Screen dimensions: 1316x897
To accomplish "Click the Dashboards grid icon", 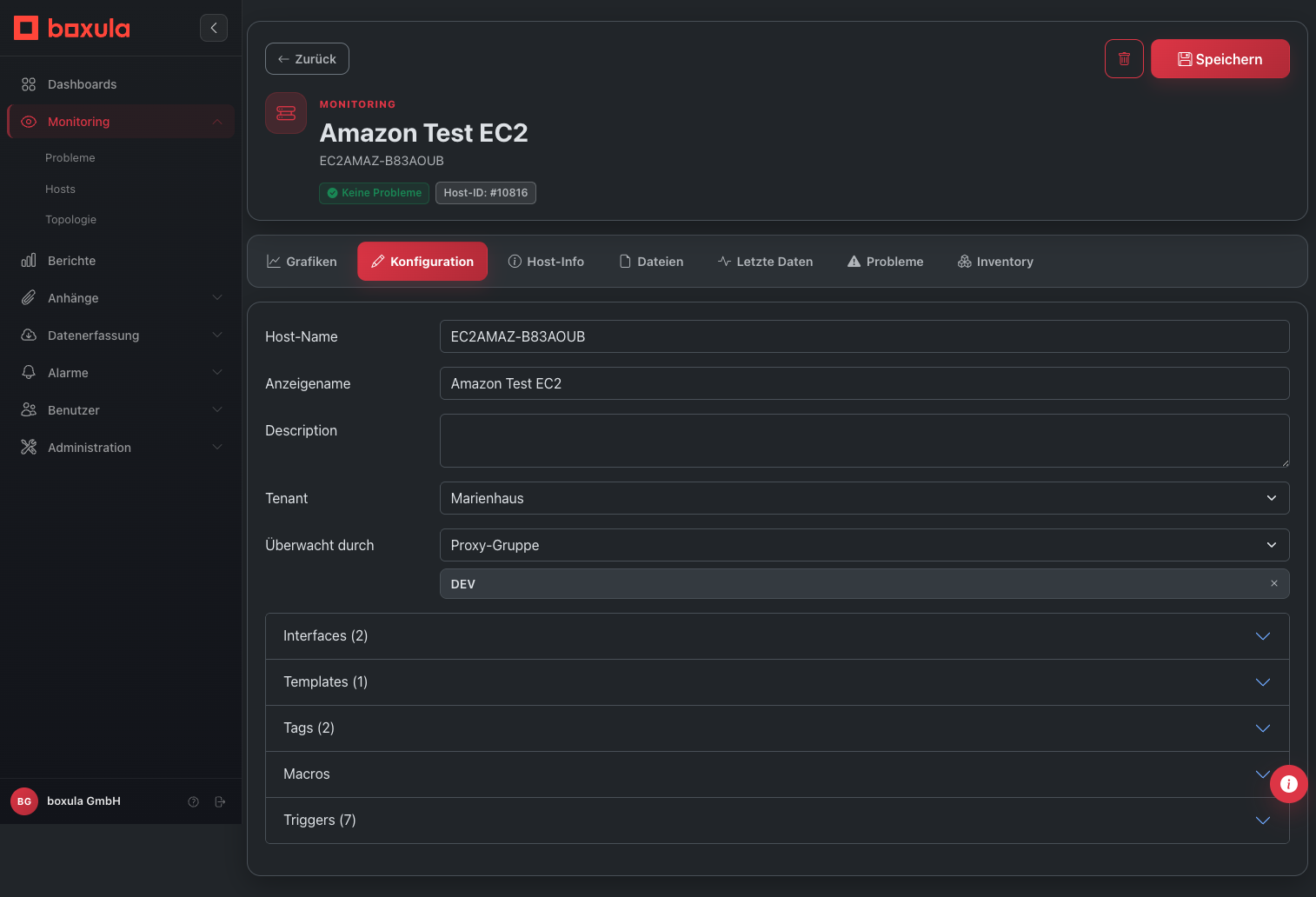I will click(x=29, y=84).
